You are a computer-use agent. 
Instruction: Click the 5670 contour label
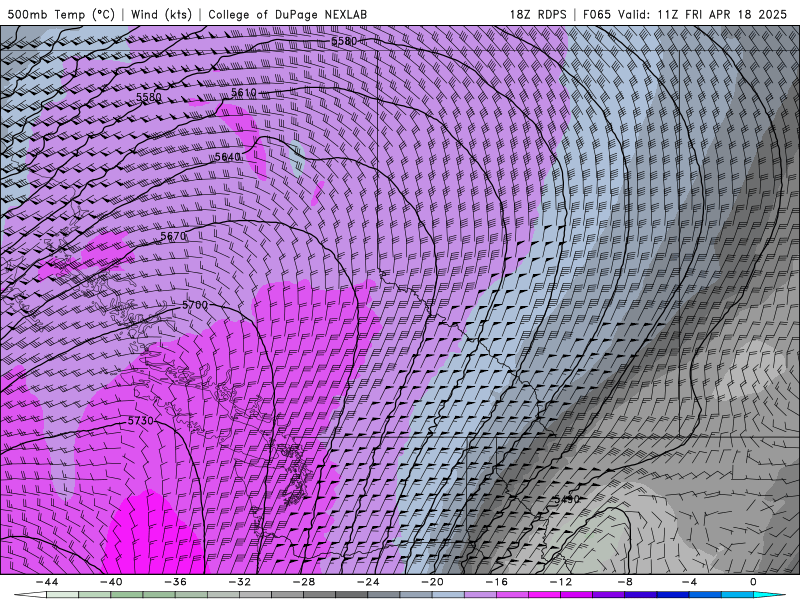[173, 236]
